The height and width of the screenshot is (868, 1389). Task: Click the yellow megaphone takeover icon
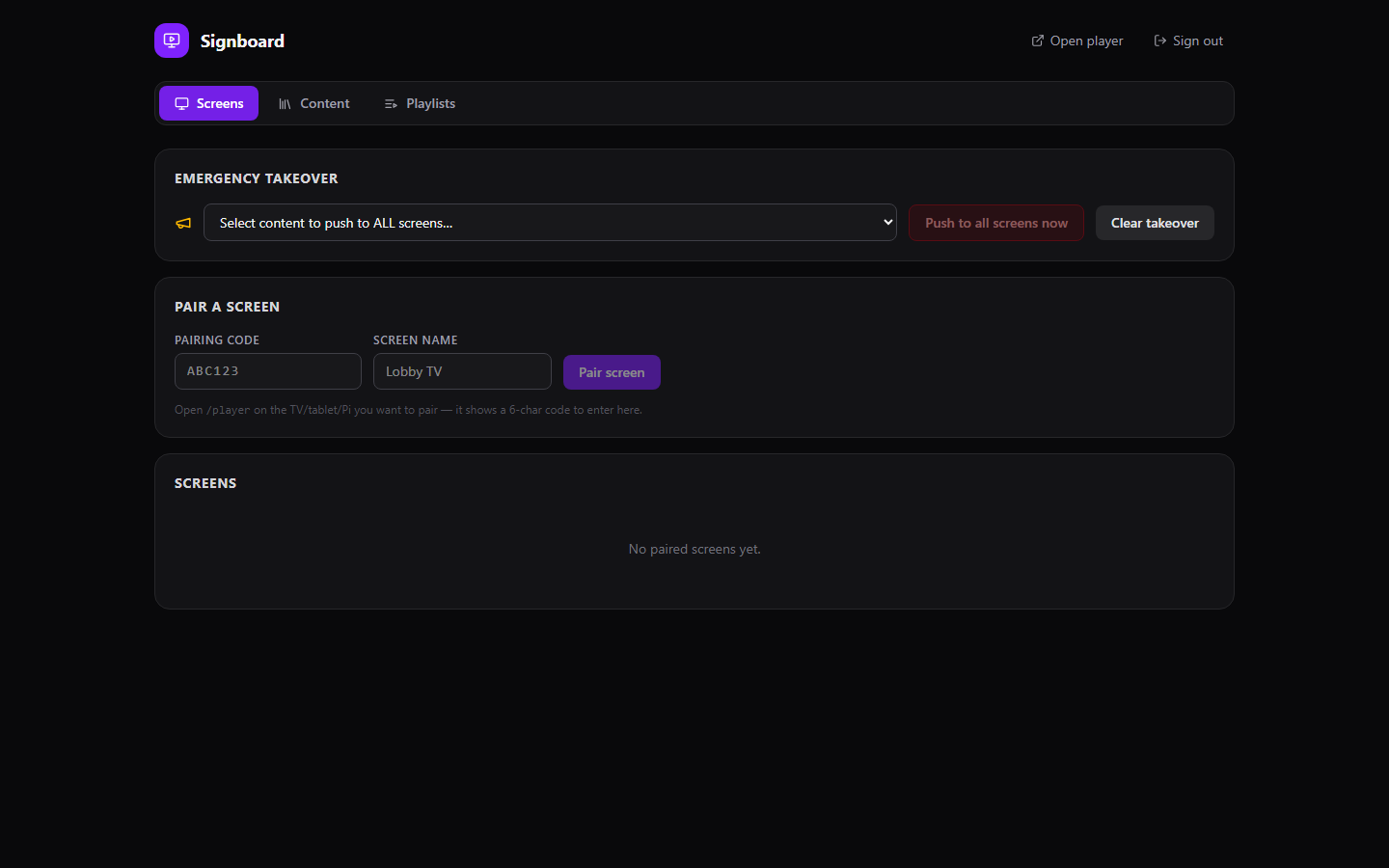tap(183, 223)
